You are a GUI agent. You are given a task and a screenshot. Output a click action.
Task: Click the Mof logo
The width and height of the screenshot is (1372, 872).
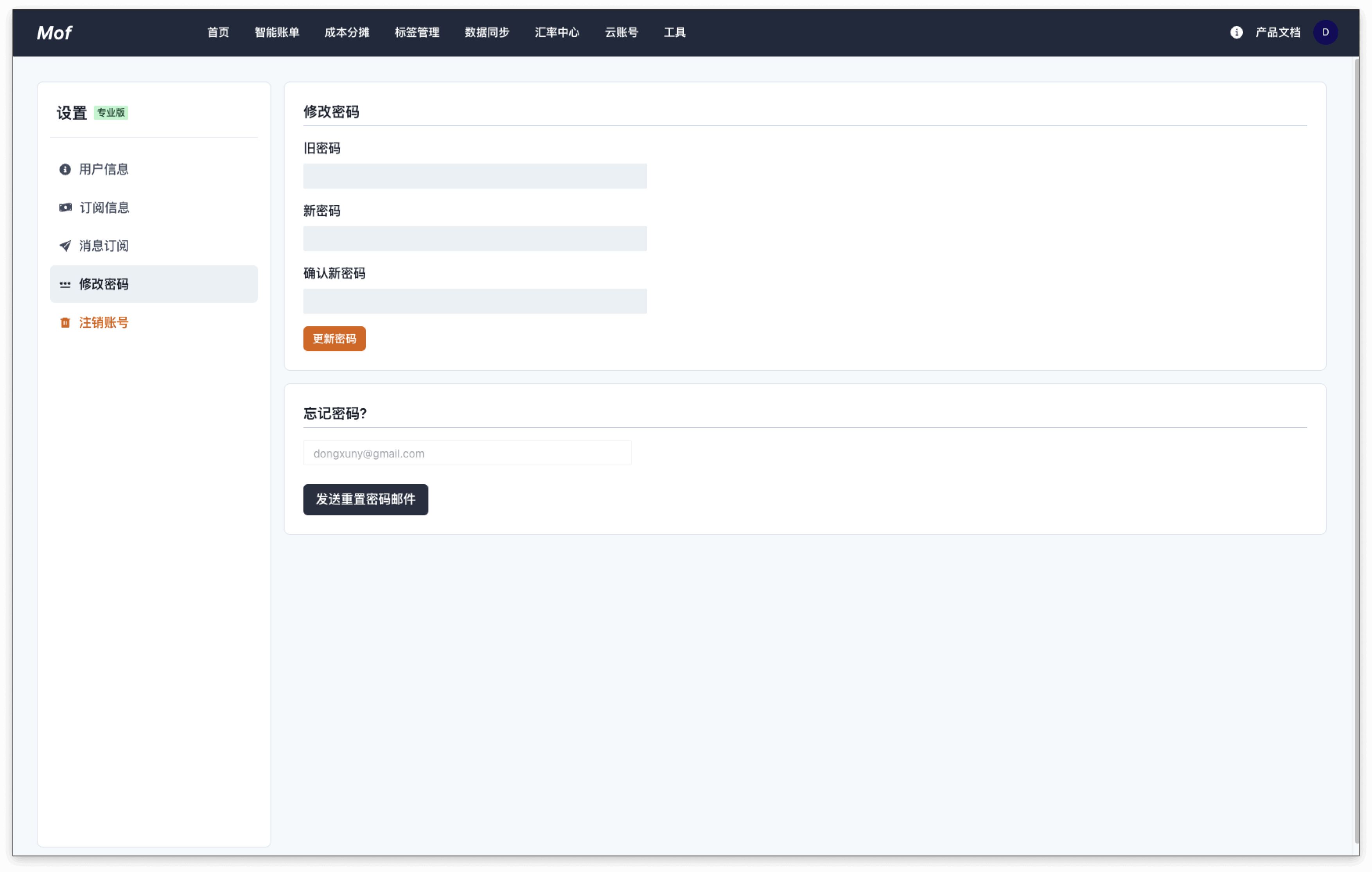click(54, 32)
